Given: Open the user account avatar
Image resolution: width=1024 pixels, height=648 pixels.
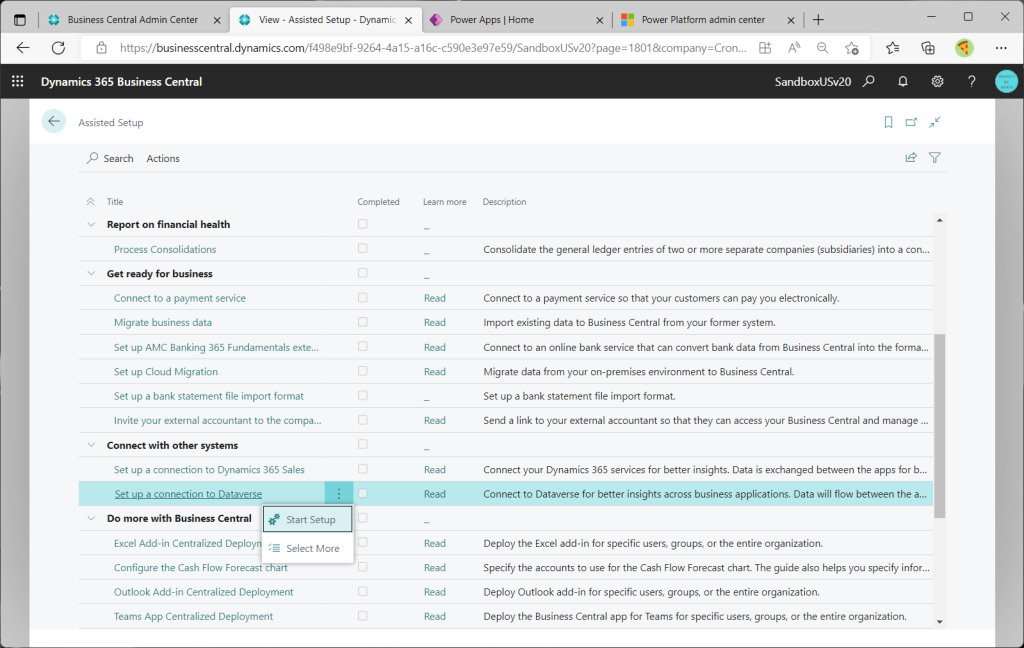Looking at the screenshot, I should (x=1006, y=81).
